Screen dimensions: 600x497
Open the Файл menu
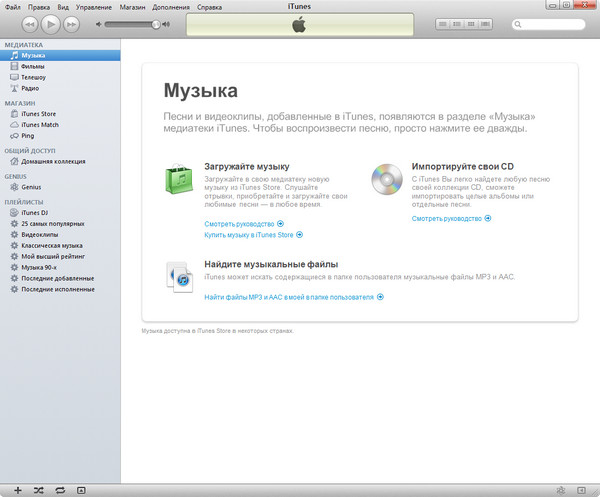pos(13,7)
